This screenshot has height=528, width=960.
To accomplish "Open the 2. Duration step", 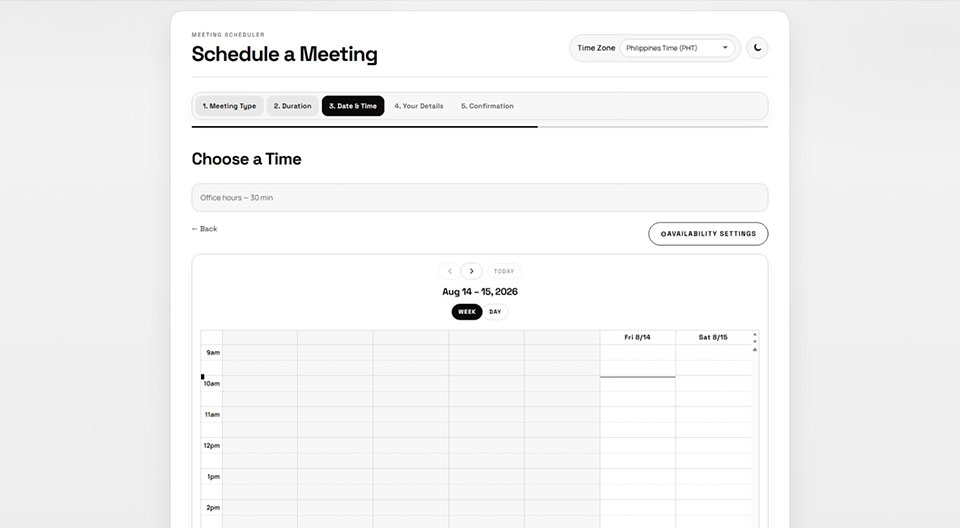I will coord(293,106).
